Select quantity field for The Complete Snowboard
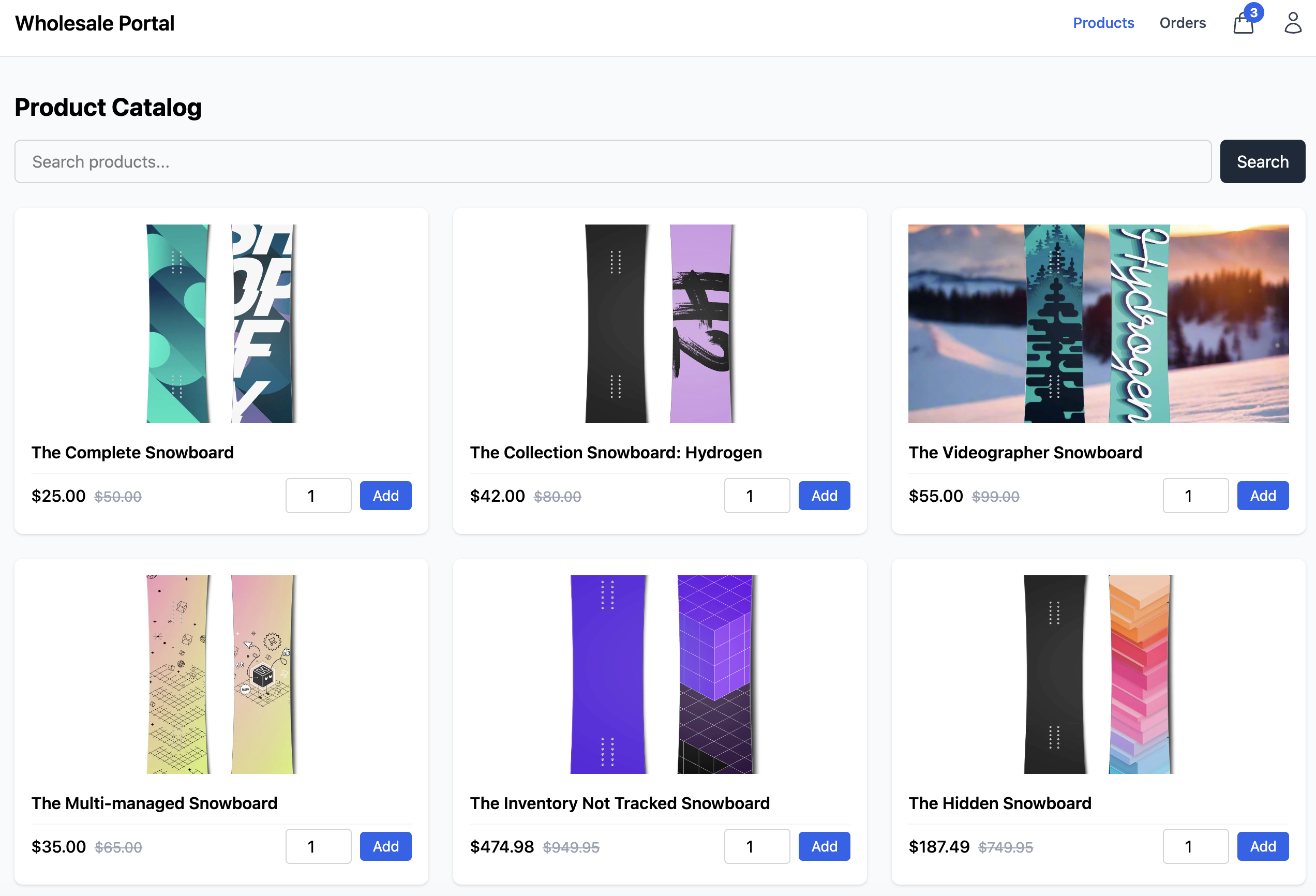This screenshot has height=896, width=1316. click(x=318, y=496)
